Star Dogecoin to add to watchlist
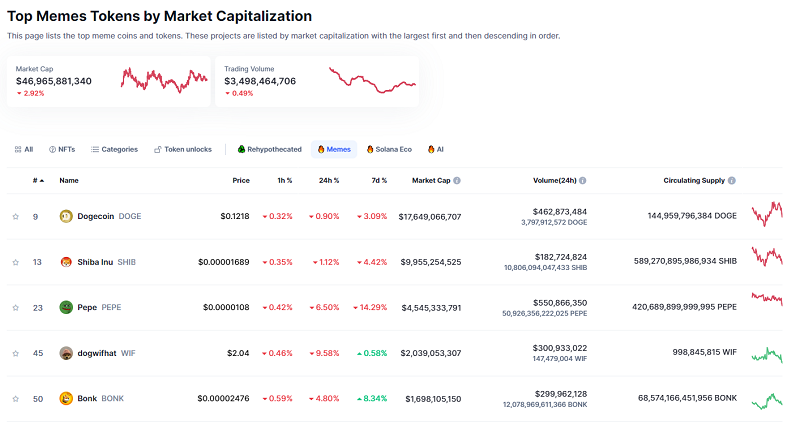The height and width of the screenshot is (425, 800). (15, 216)
